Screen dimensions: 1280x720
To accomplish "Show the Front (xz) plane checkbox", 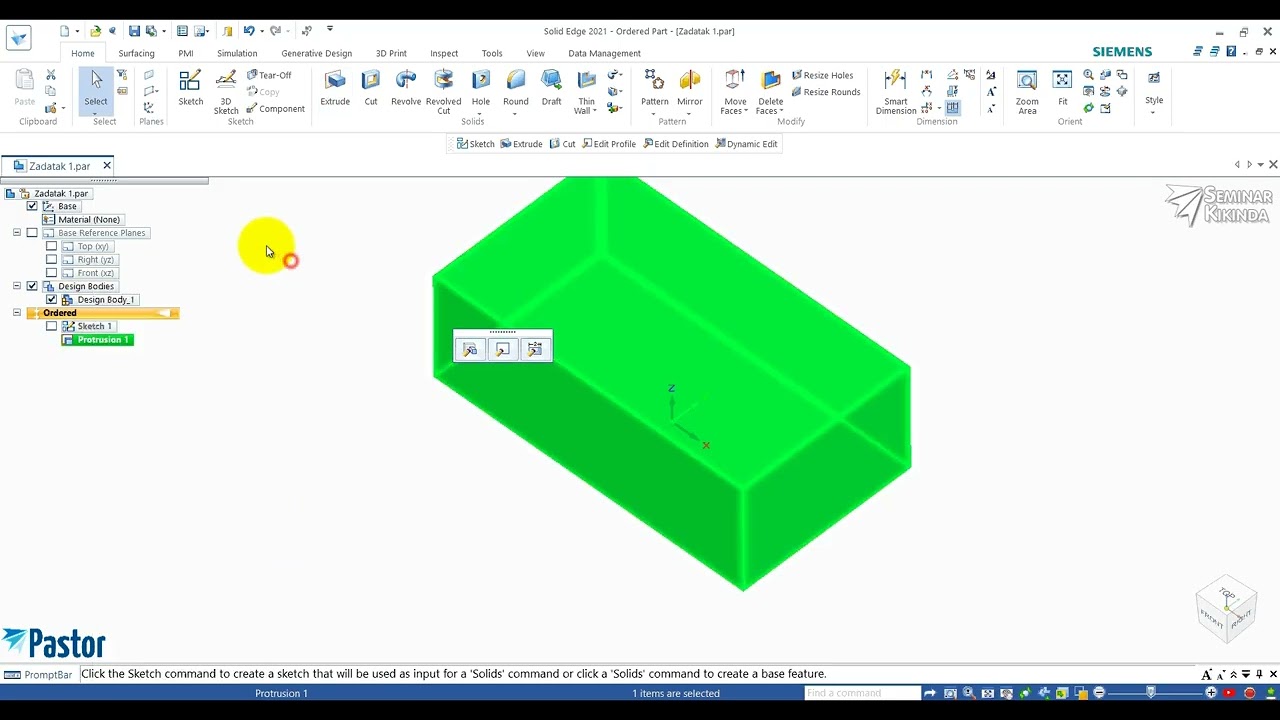I will (x=52, y=273).
